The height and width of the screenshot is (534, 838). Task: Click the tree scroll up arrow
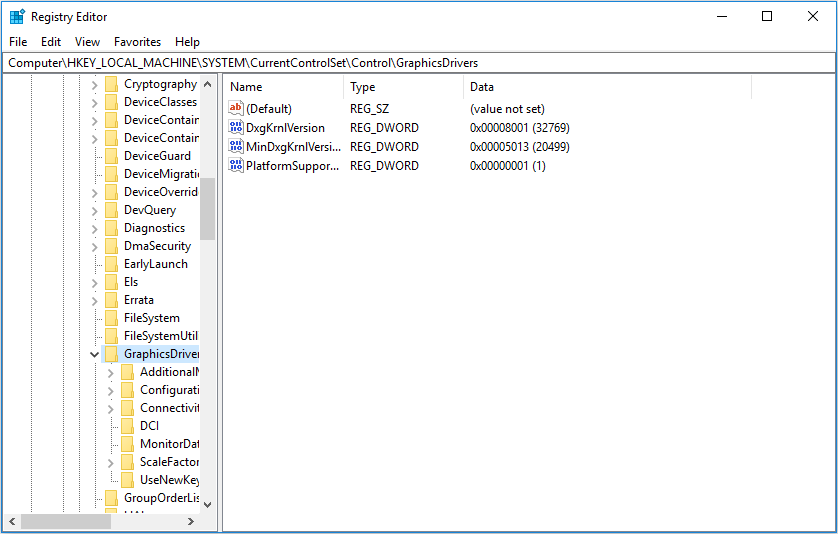point(208,84)
